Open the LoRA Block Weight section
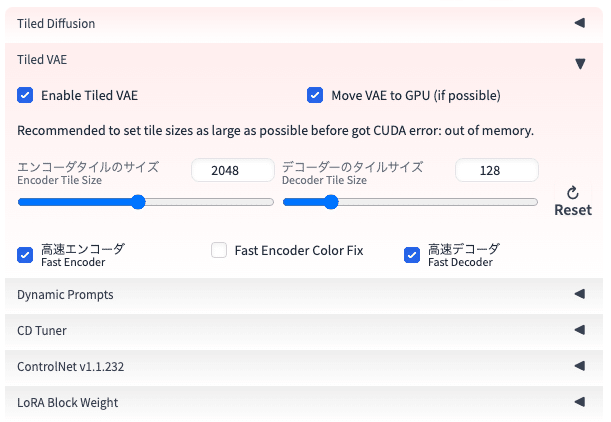 coord(304,402)
